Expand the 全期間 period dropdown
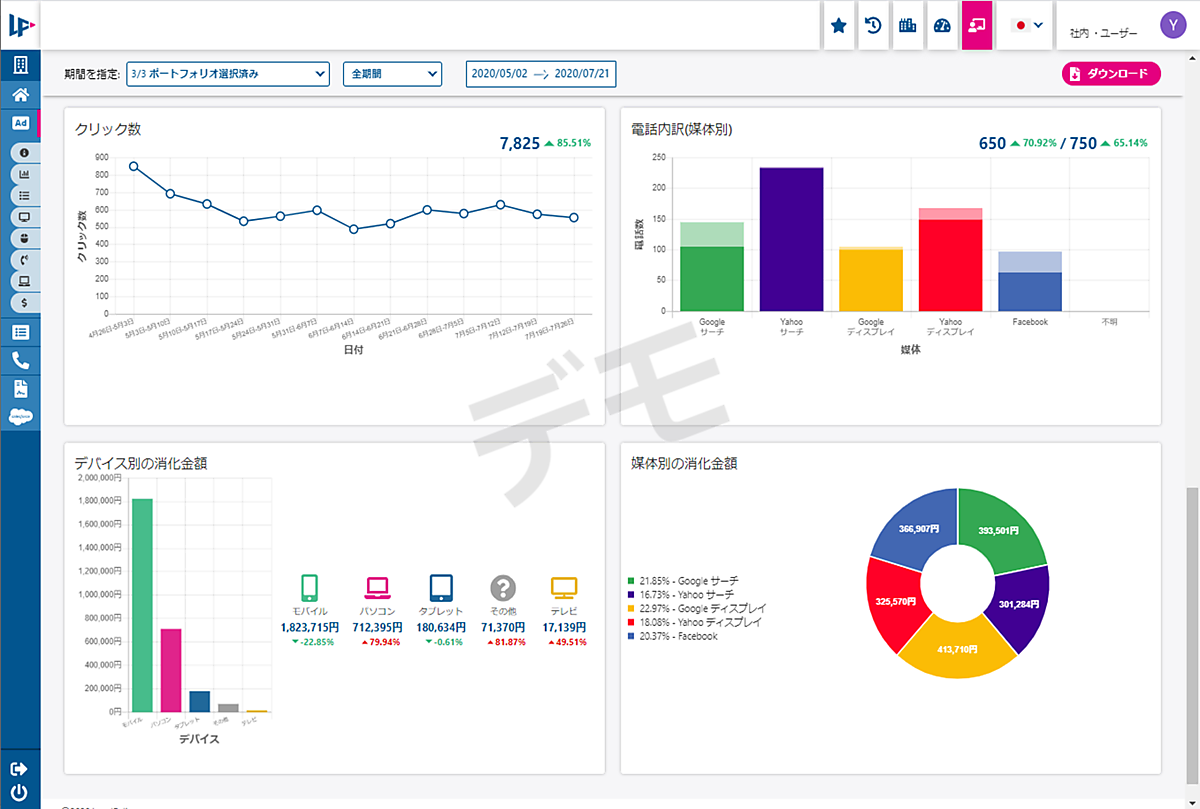The height and width of the screenshot is (809, 1200). click(x=392, y=74)
